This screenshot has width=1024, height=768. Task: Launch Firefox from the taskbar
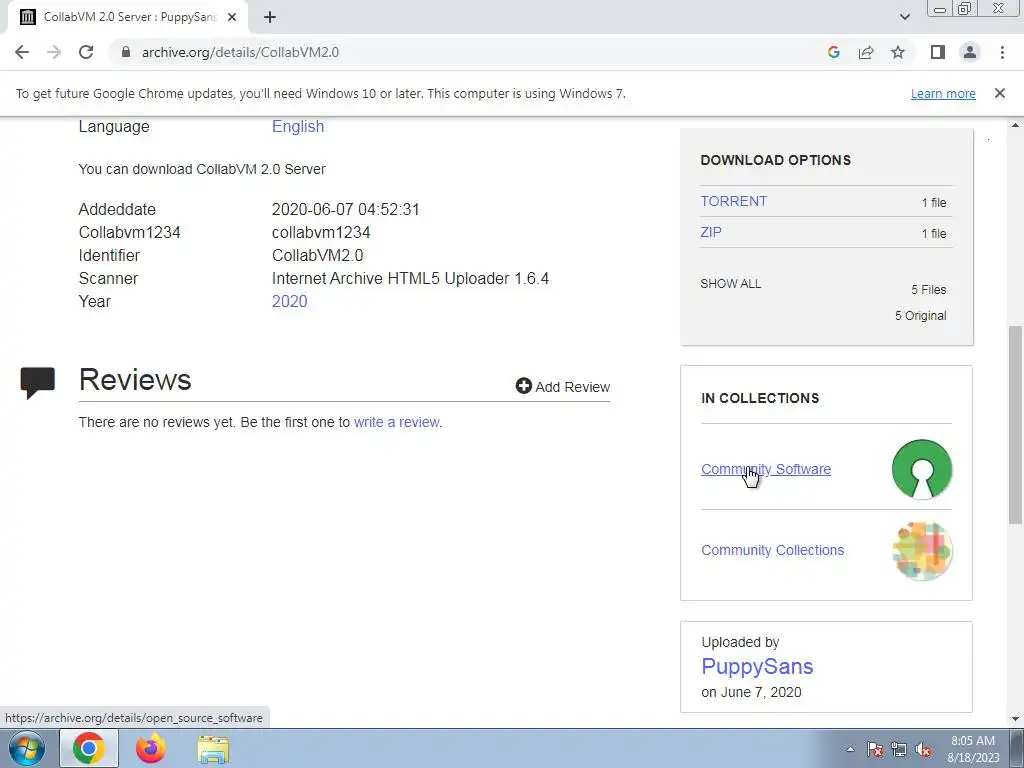click(x=150, y=748)
